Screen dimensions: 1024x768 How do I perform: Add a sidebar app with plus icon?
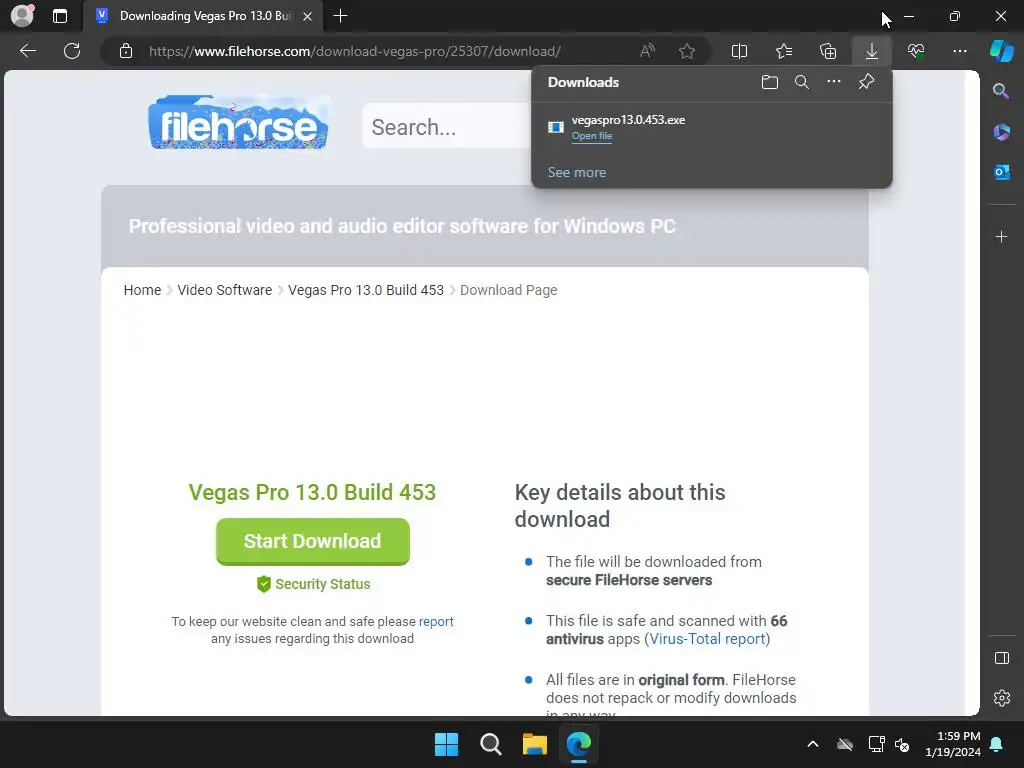tap(1001, 236)
